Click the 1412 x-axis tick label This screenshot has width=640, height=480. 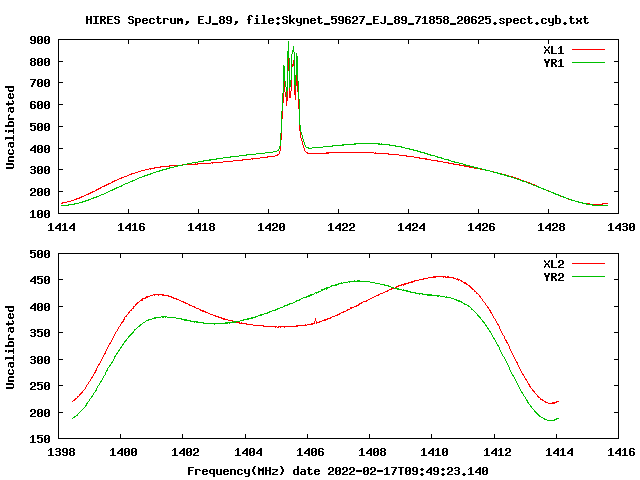point(497,452)
